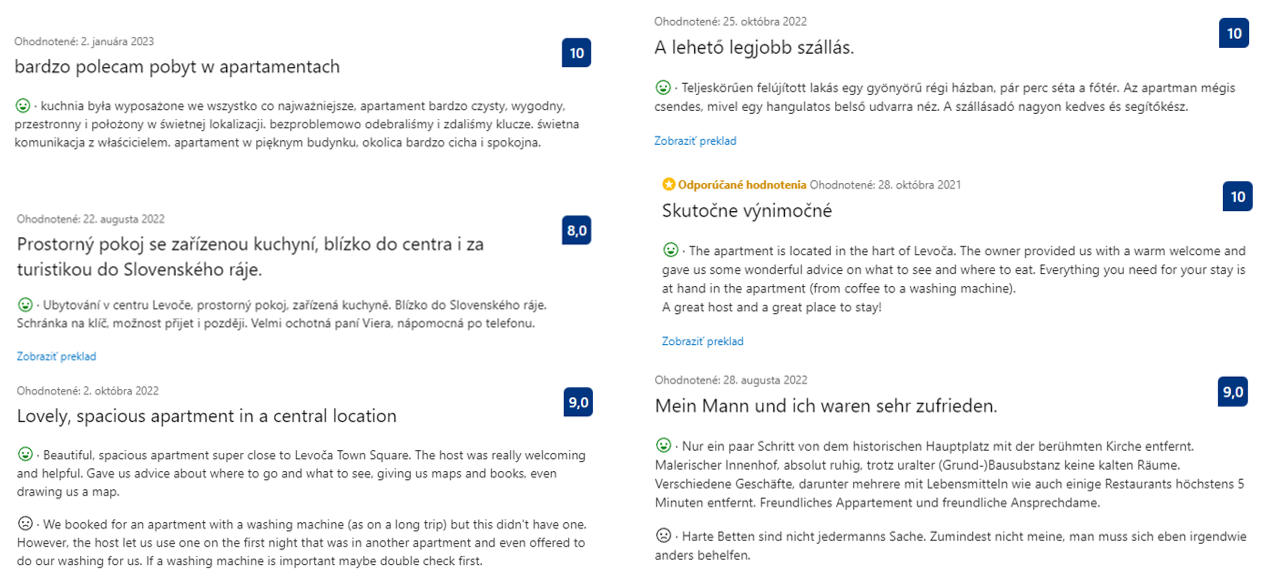
Task: Click the 'bardzo polecam pobyt w apartamentach' title
Action: 177,67
